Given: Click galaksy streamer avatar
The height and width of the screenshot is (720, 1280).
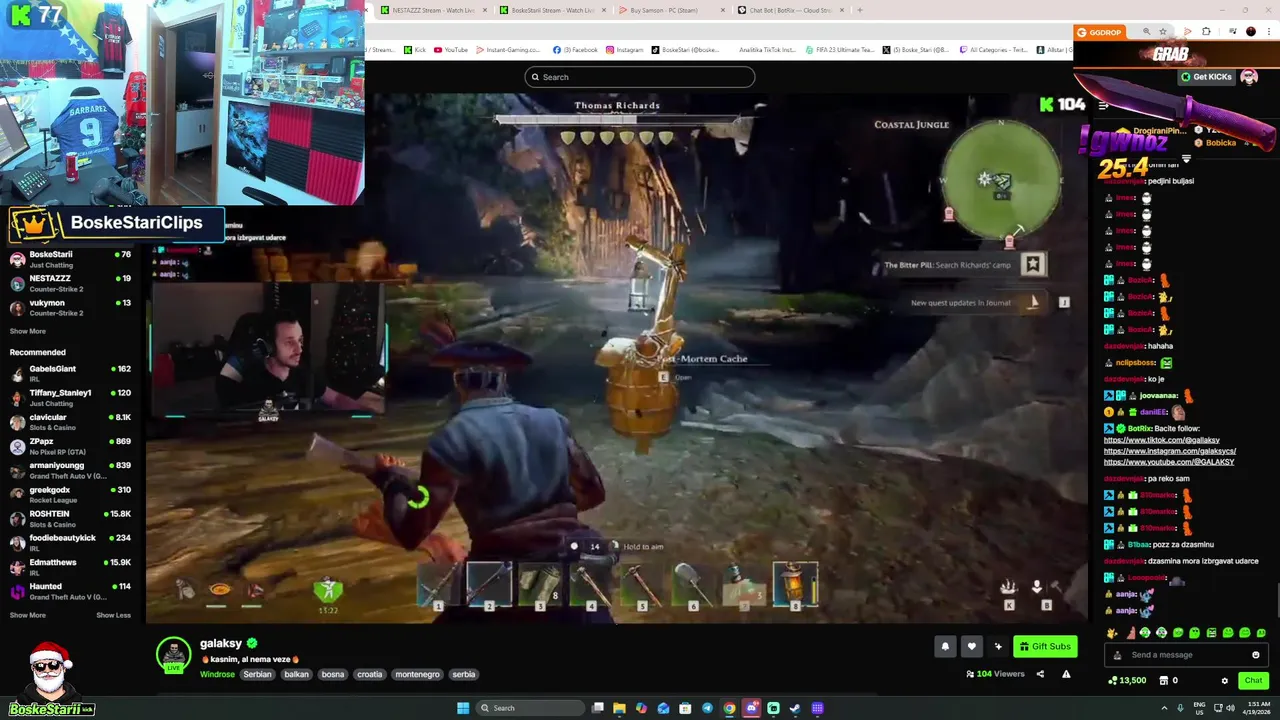Looking at the screenshot, I should (173, 653).
